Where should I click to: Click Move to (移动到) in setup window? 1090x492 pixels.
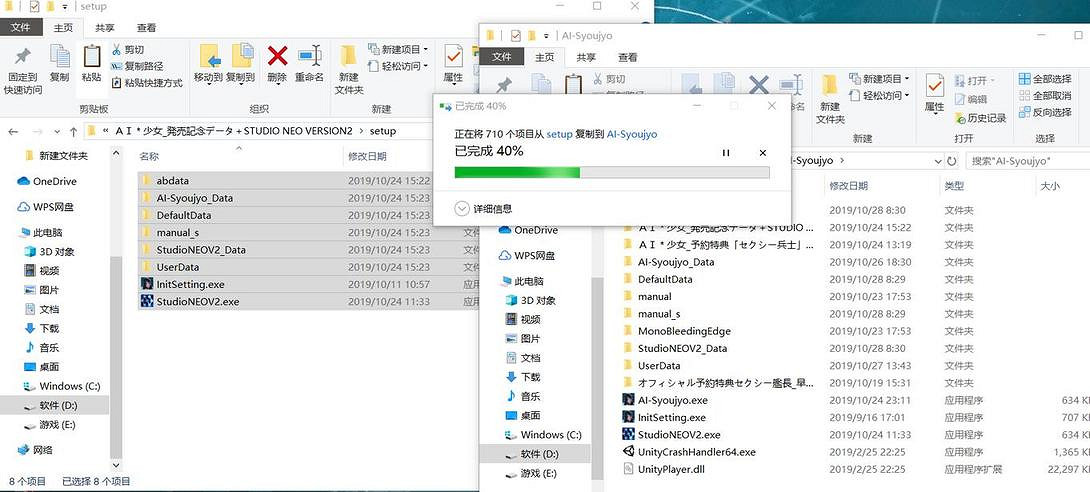(208, 64)
